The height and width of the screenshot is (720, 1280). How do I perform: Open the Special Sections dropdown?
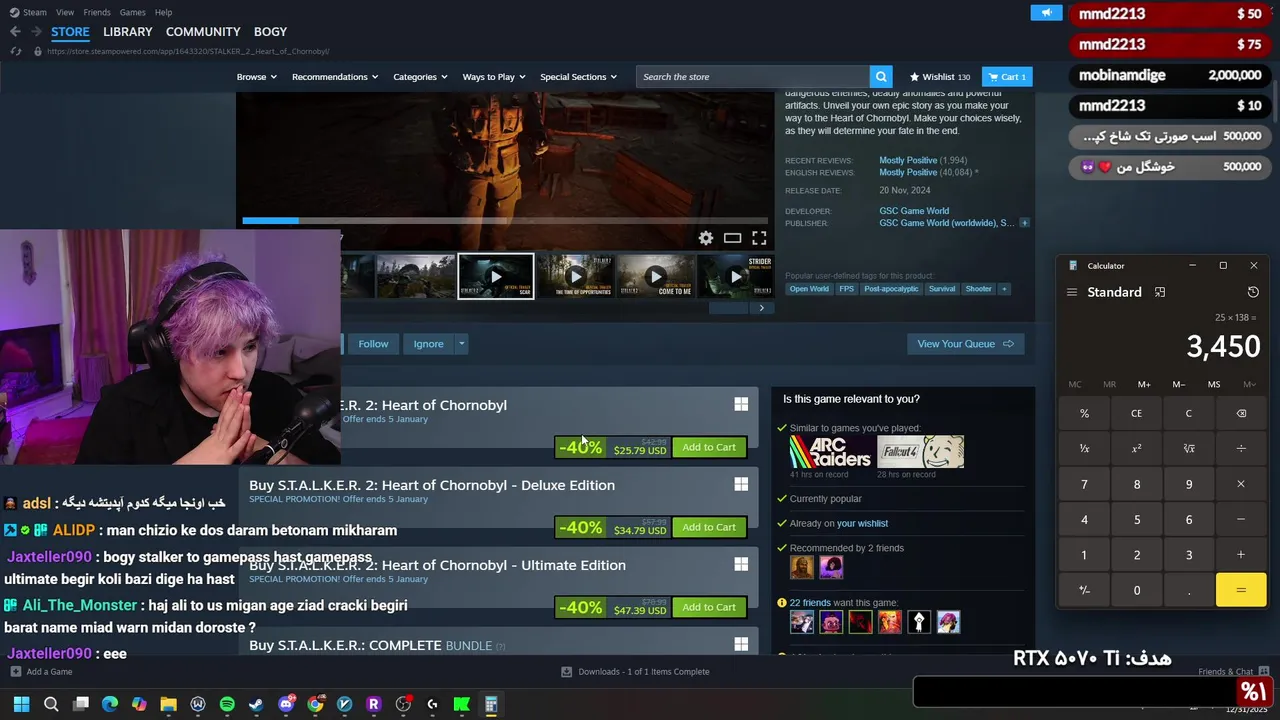pos(578,77)
